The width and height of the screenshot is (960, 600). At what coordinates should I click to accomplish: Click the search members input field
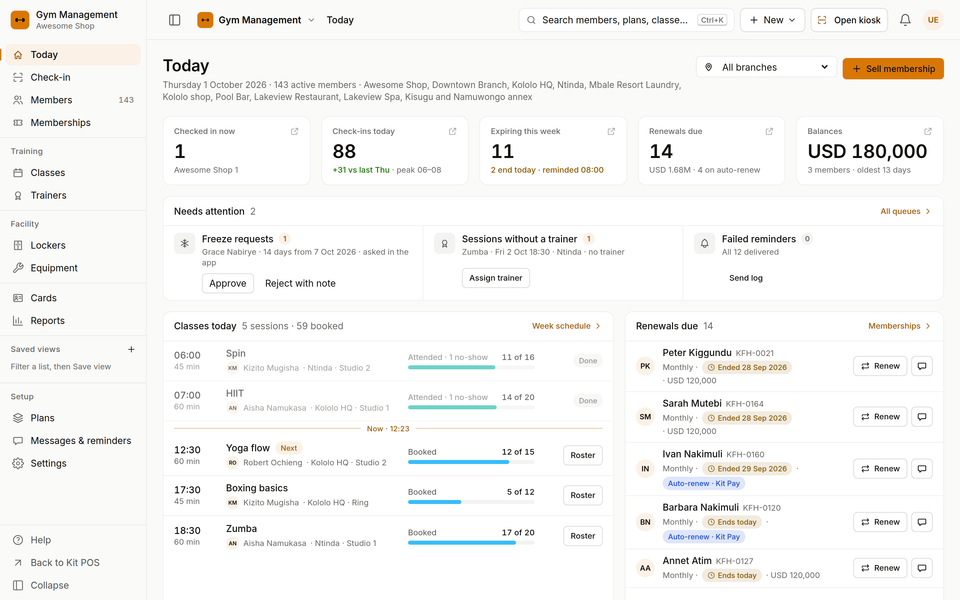pos(626,20)
